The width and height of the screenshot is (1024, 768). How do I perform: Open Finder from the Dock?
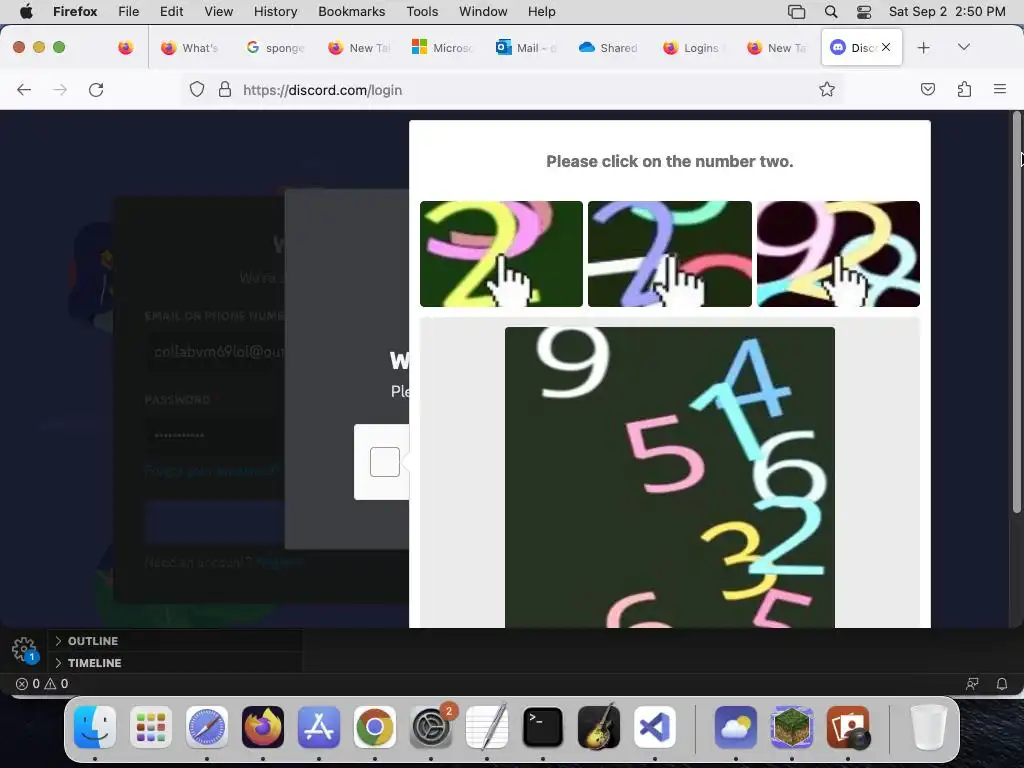[x=95, y=727]
